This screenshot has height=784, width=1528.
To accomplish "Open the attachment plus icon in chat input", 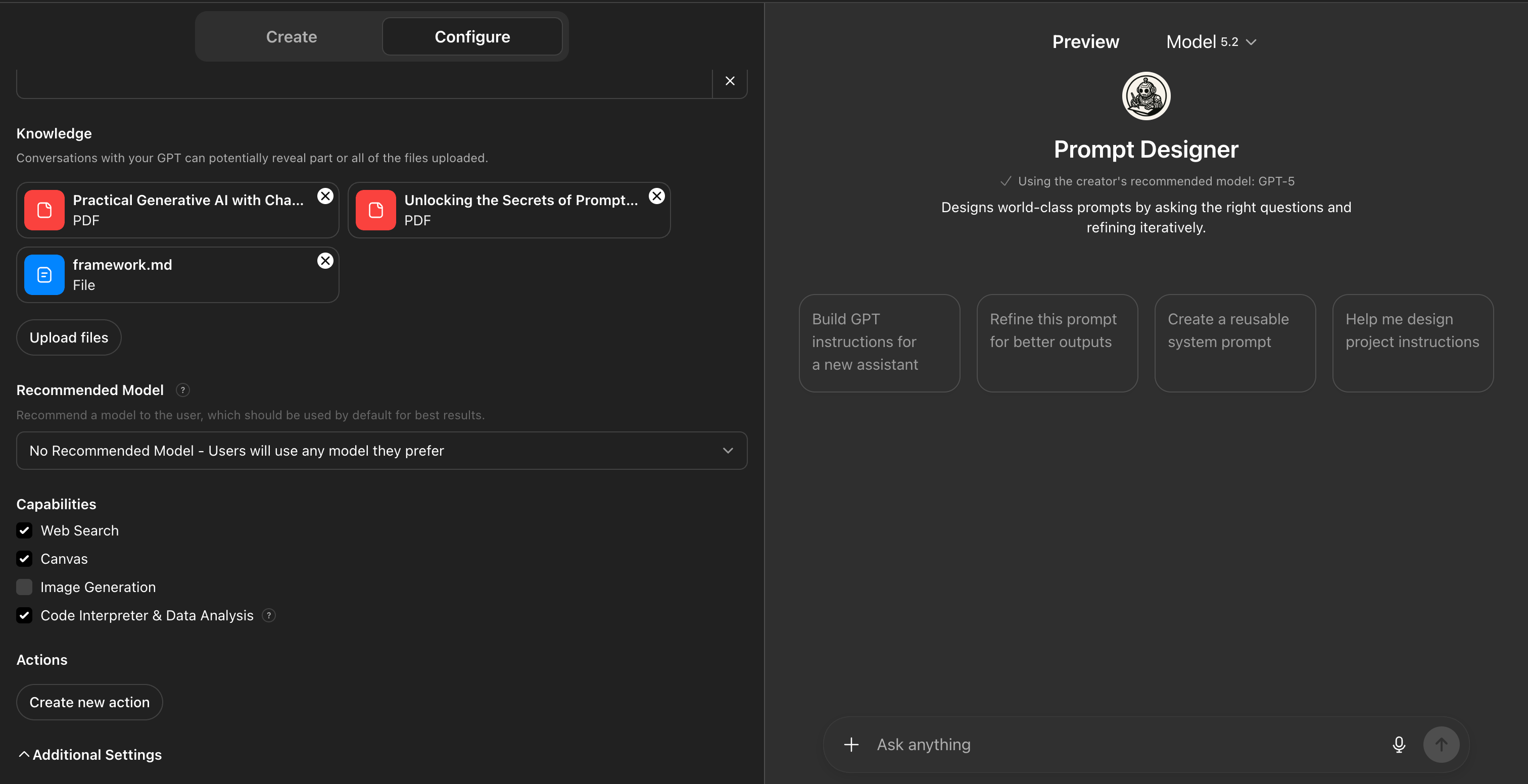I will [851, 744].
